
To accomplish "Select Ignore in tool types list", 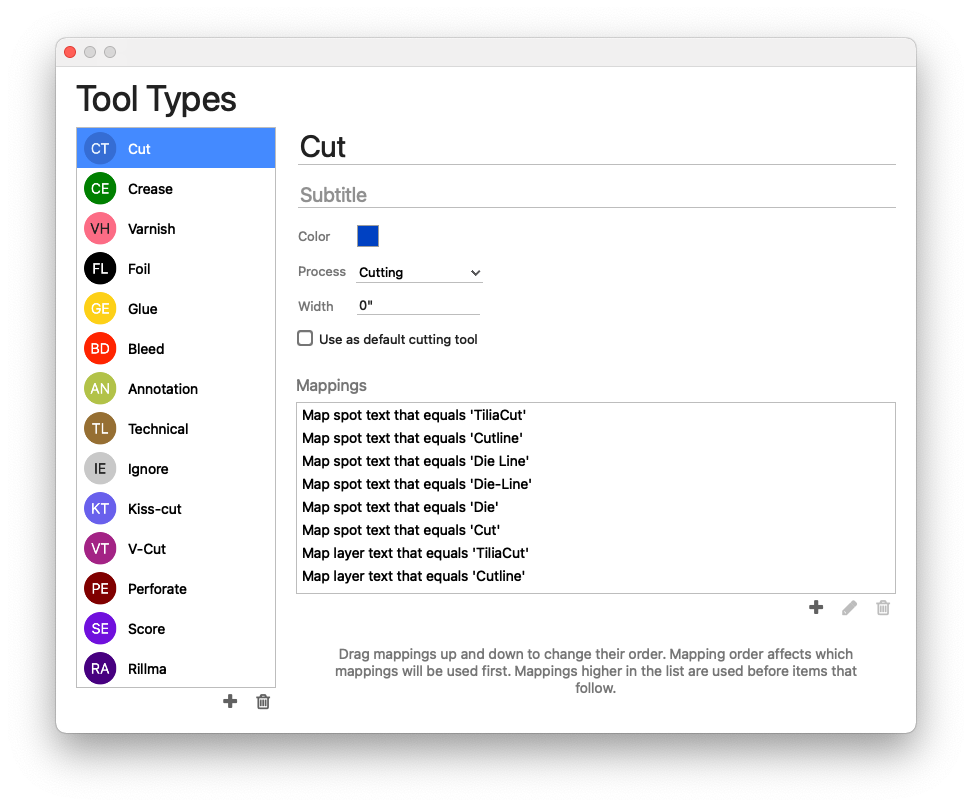I will [176, 469].
